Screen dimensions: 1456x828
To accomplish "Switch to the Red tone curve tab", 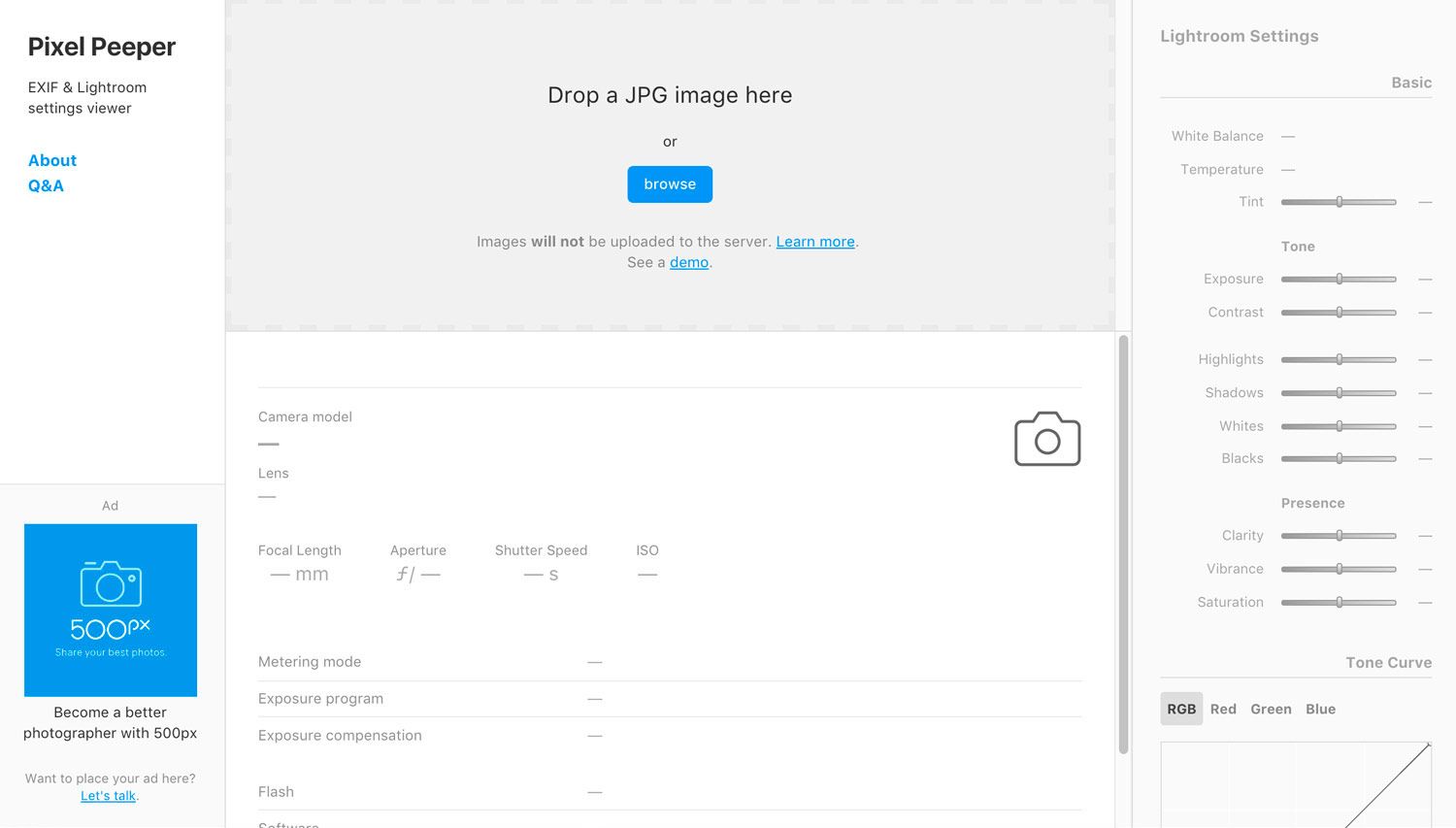I will click(x=1223, y=709).
